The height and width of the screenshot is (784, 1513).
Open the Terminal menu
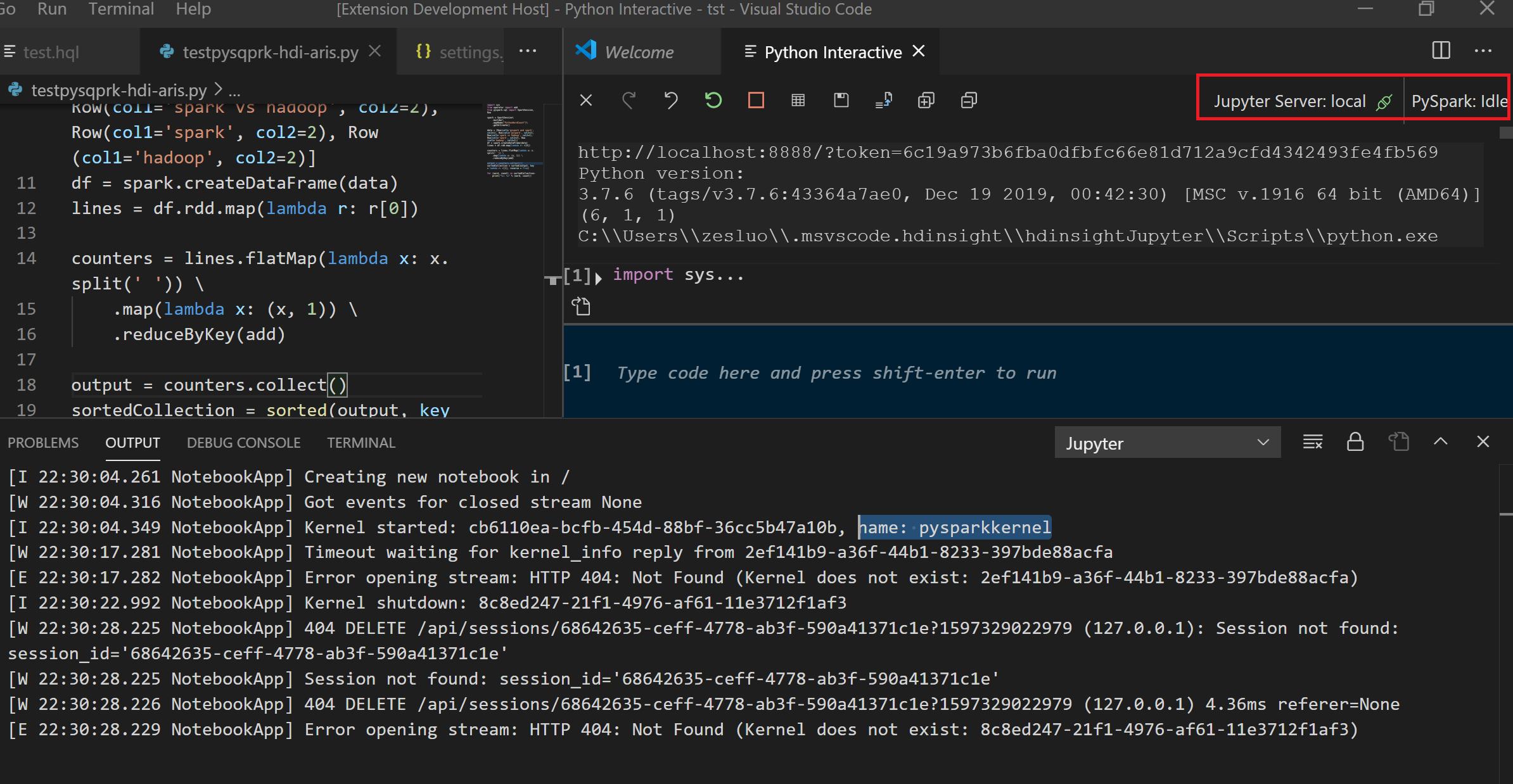(120, 9)
